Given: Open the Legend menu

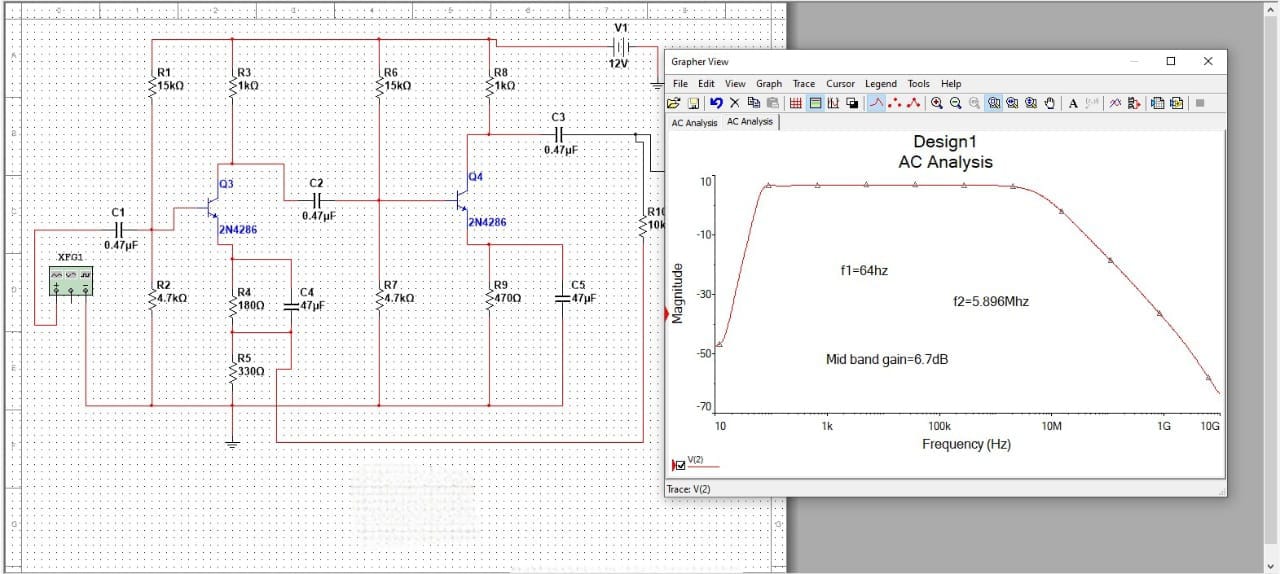Looking at the screenshot, I should click(881, 84).
